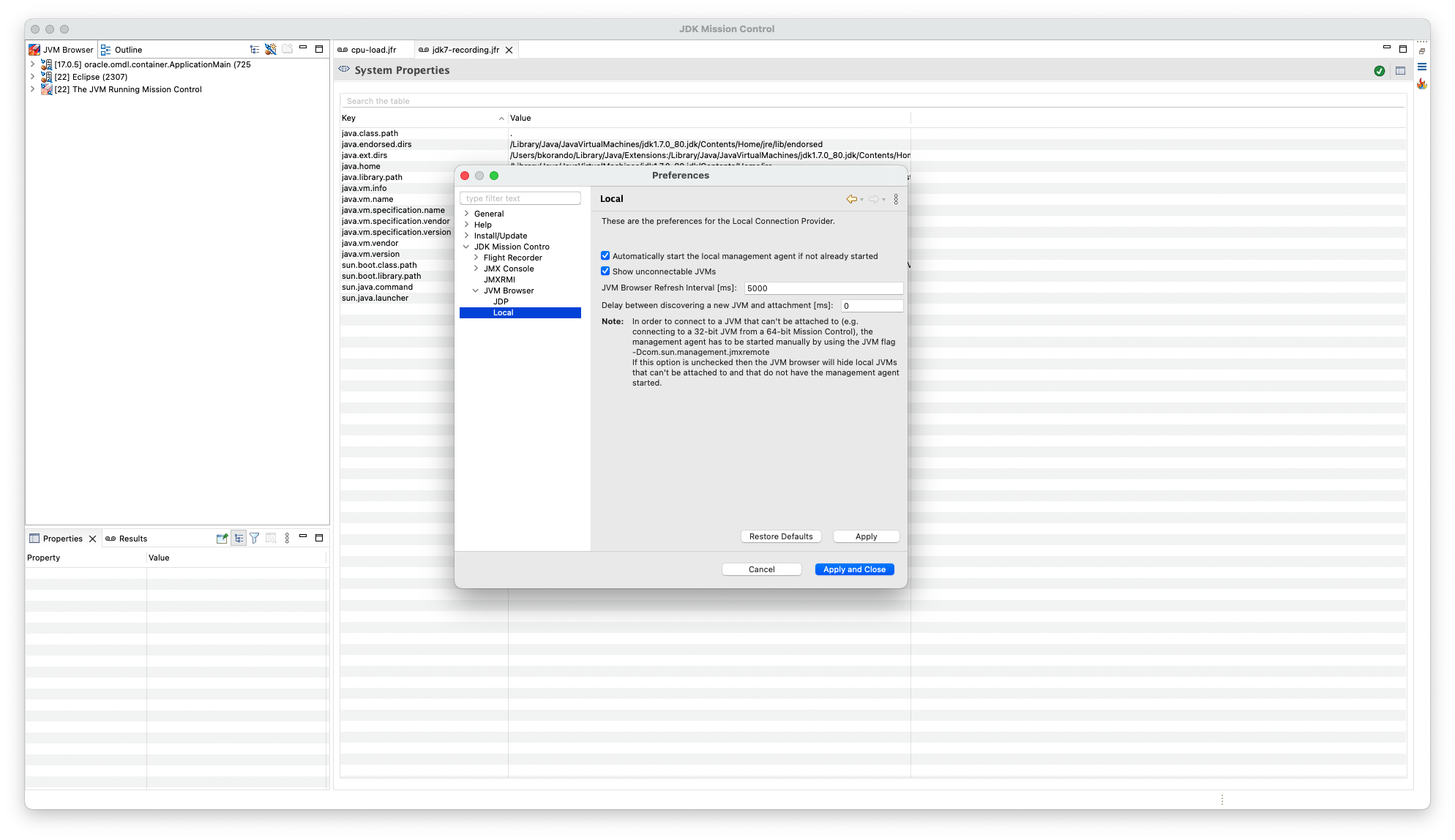Click the tree layout icon in JVM Browser toolbar
Image resolution: width=1455 pixels, height=840 pixels.
[255, 50]
